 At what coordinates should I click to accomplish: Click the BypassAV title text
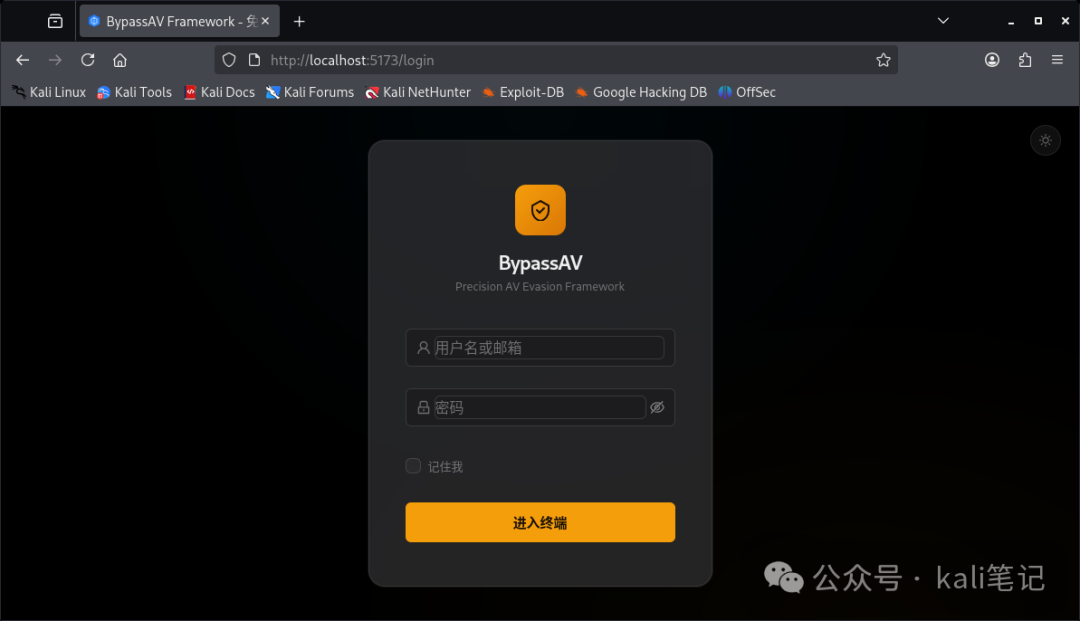point(540,263)
